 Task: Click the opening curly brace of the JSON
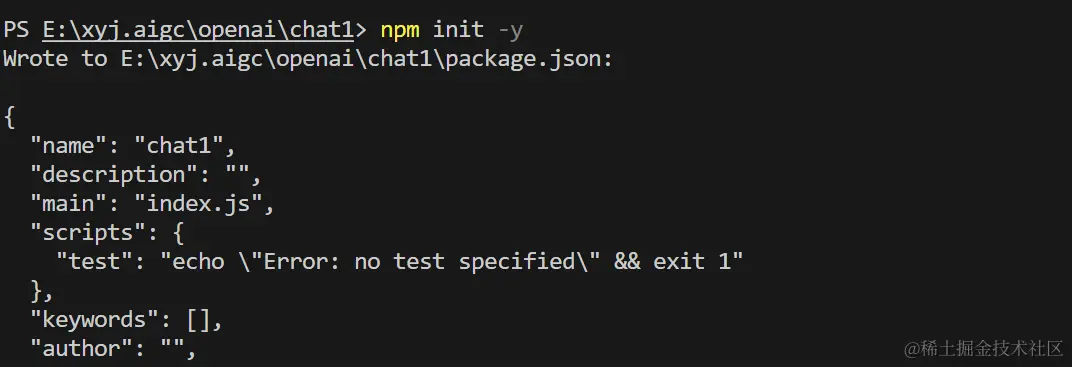pos(10,118)
